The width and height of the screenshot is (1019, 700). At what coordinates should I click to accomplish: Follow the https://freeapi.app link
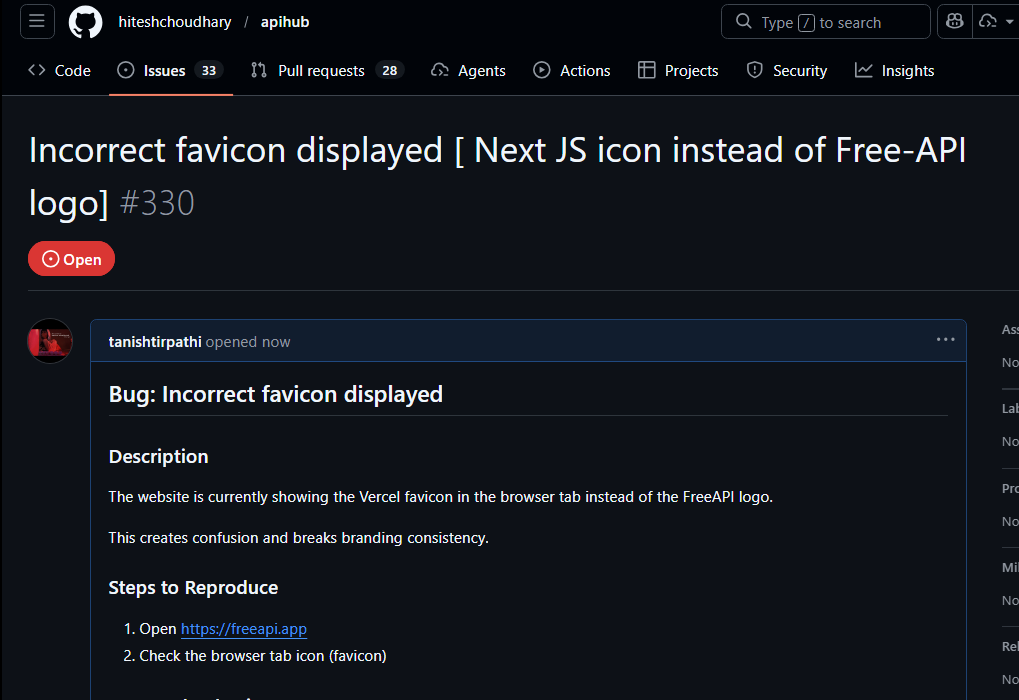coord(244,629)
